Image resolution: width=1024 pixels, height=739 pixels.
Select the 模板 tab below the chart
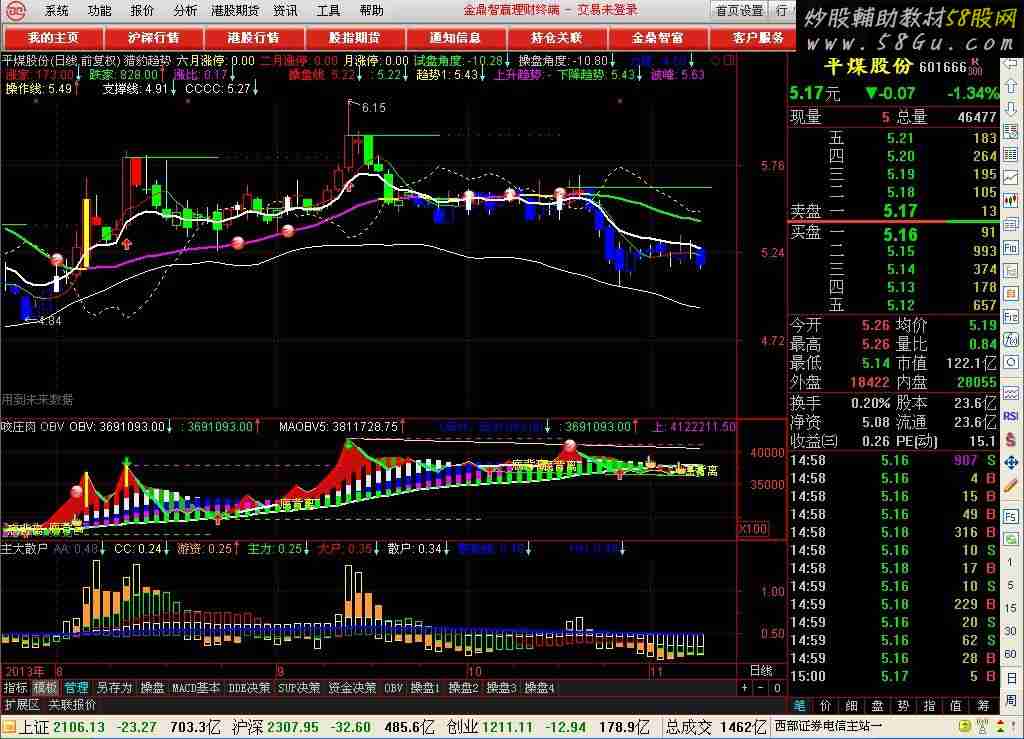[45, 687]
